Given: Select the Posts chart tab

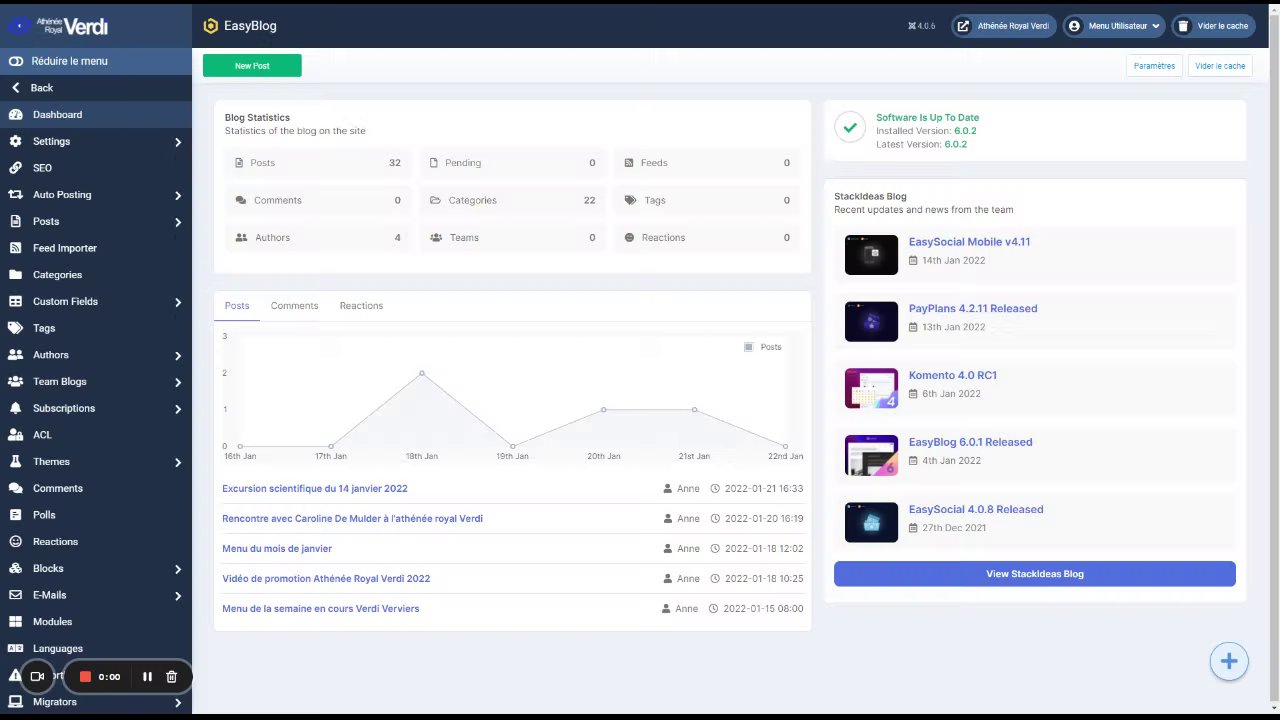Looking at the screenshot, I should 237,306.
